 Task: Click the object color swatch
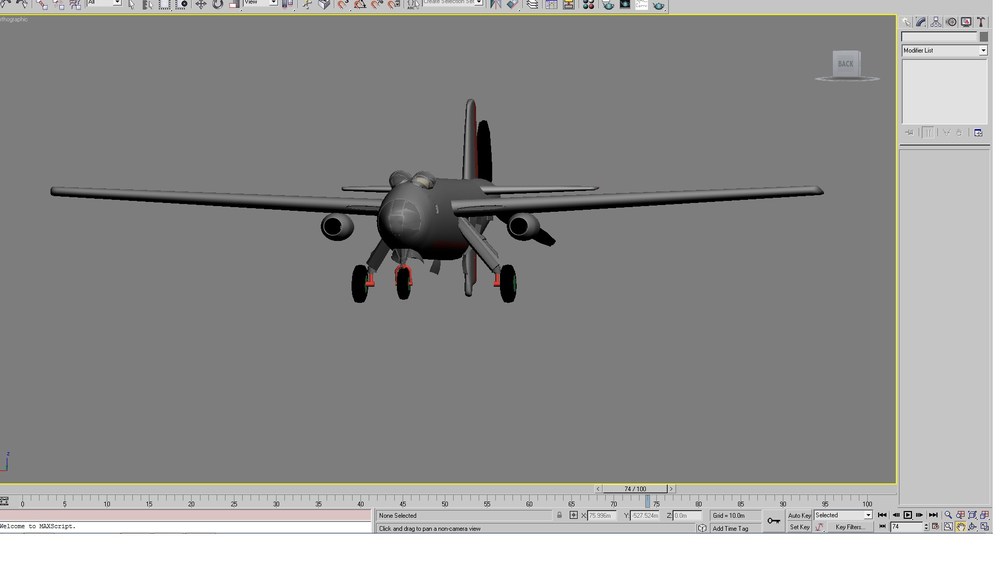[984, 37]
